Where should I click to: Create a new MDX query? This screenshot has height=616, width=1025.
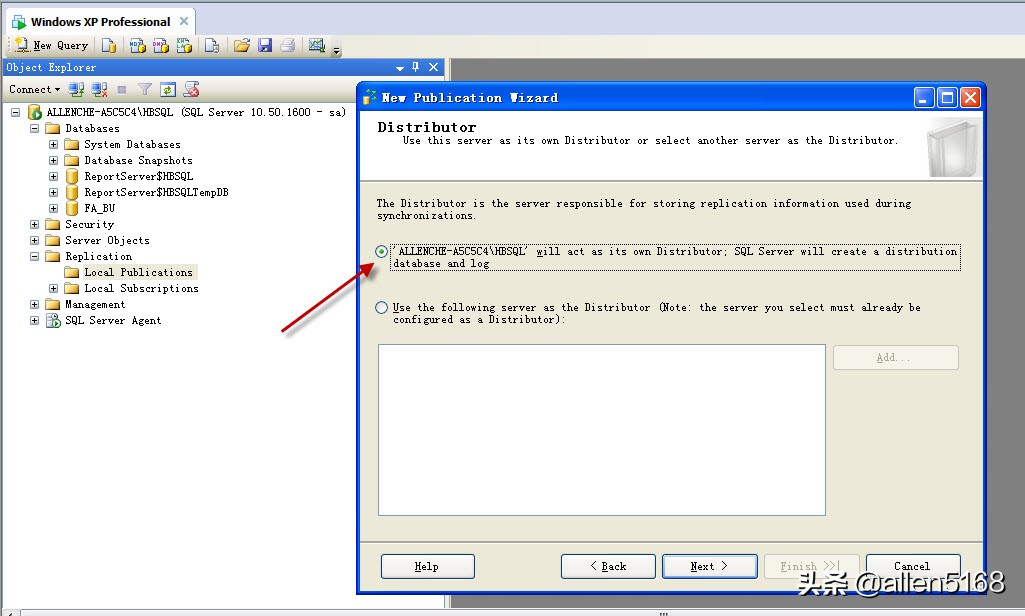click(x=138, y=44)
